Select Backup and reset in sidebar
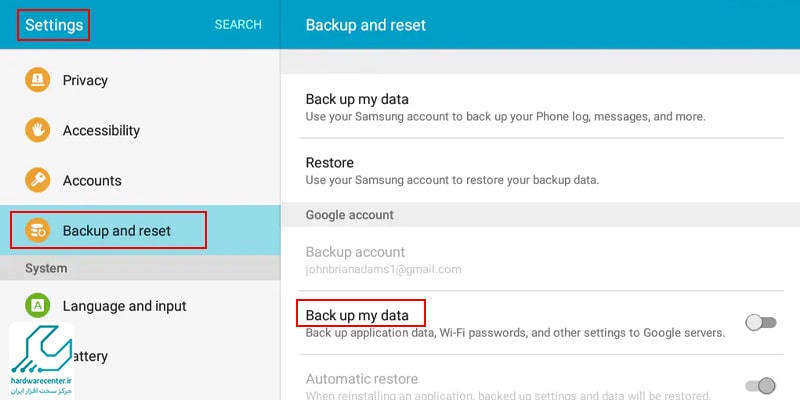800x400 pixels. coord(140,230)
